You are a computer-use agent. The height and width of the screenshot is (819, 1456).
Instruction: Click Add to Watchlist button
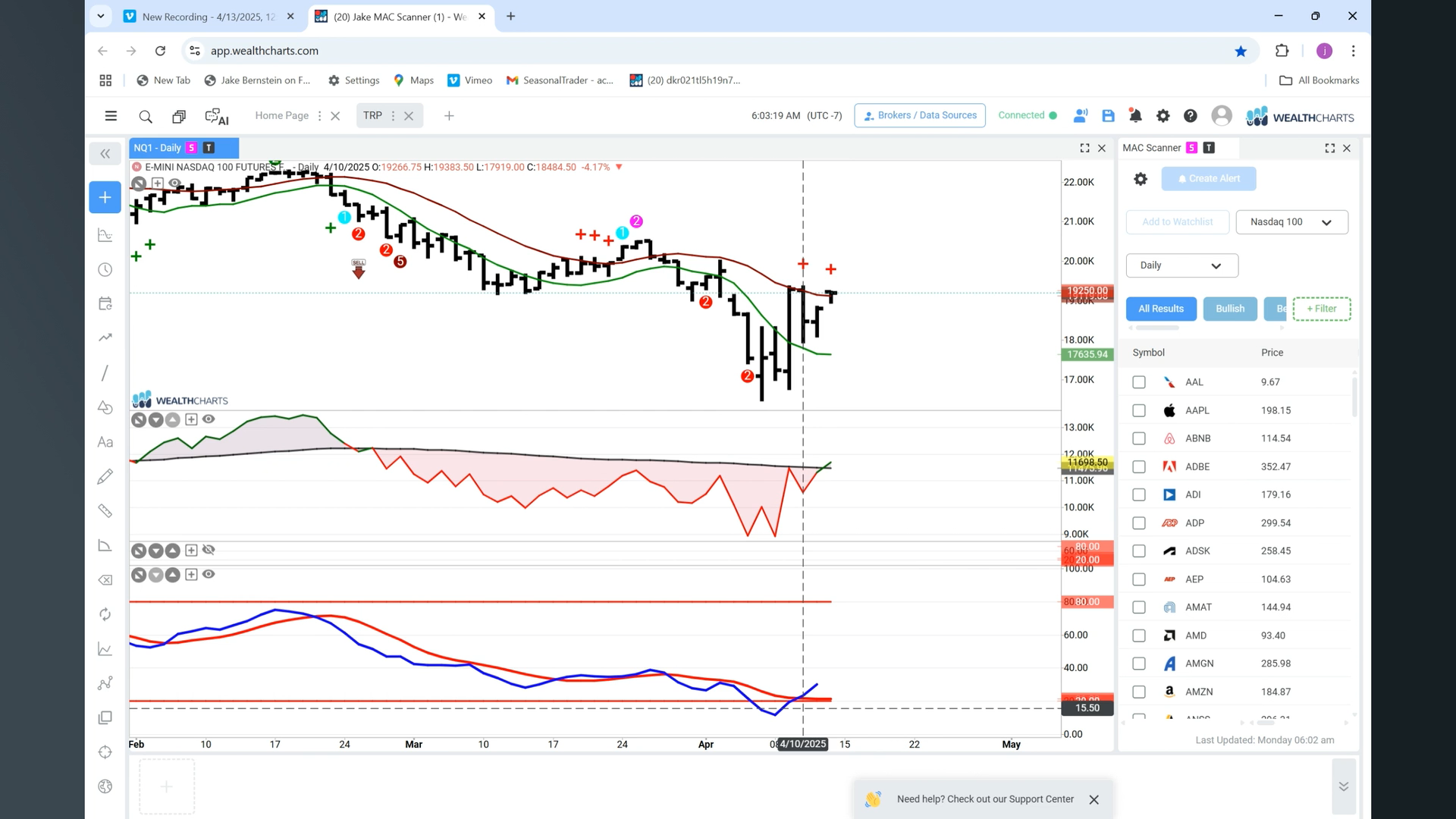[1177, 222]
